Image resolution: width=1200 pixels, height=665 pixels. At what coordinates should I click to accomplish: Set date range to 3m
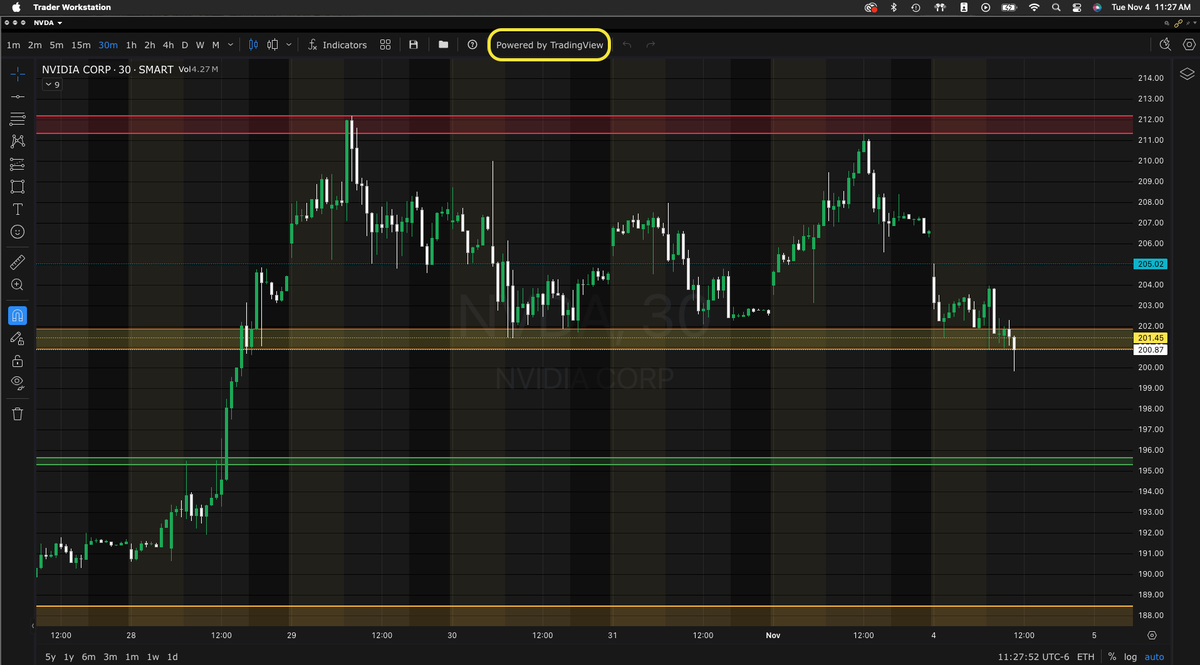(110, 657)
